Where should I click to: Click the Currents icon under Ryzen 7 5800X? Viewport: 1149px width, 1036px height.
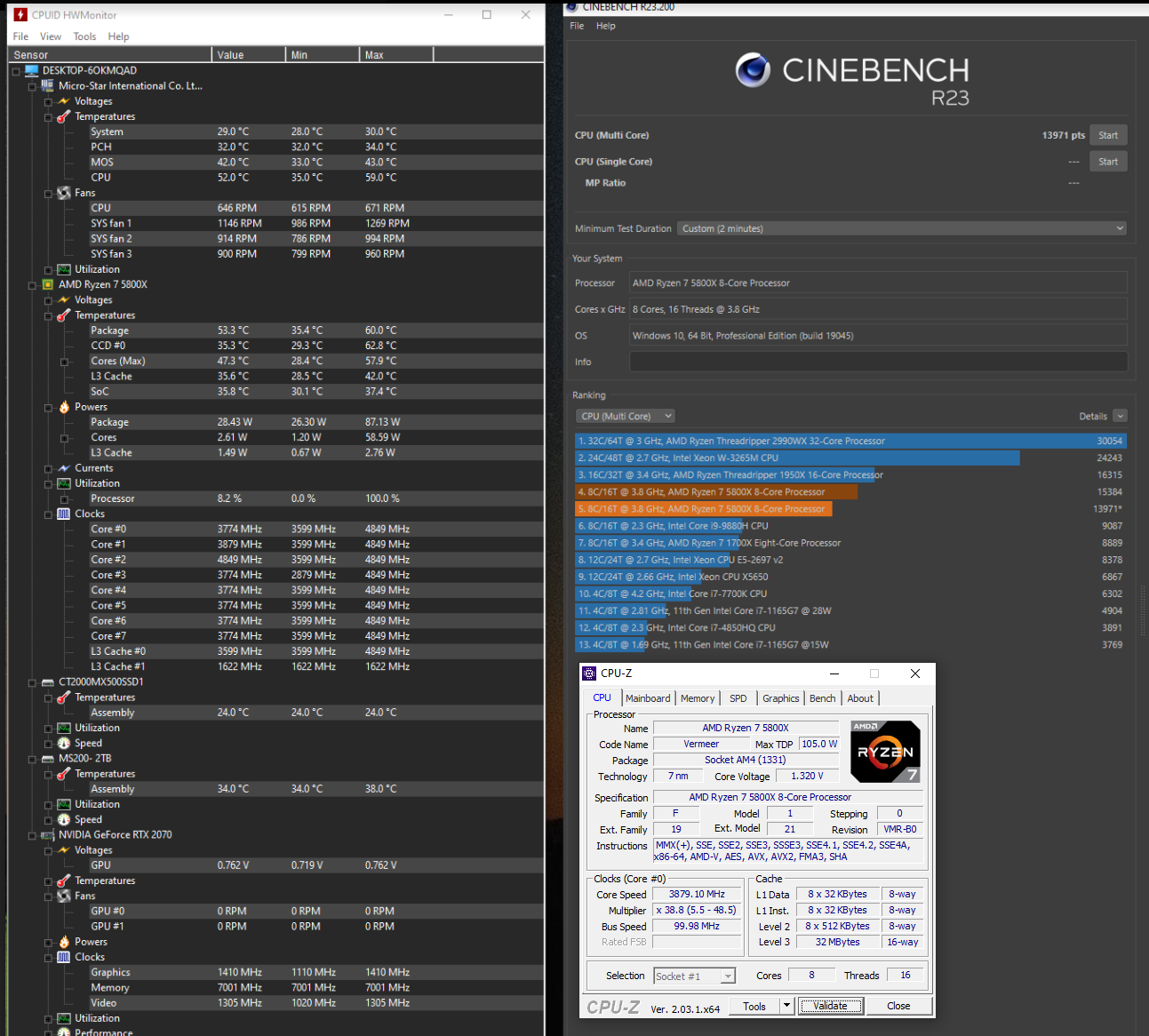pos(64,468)
